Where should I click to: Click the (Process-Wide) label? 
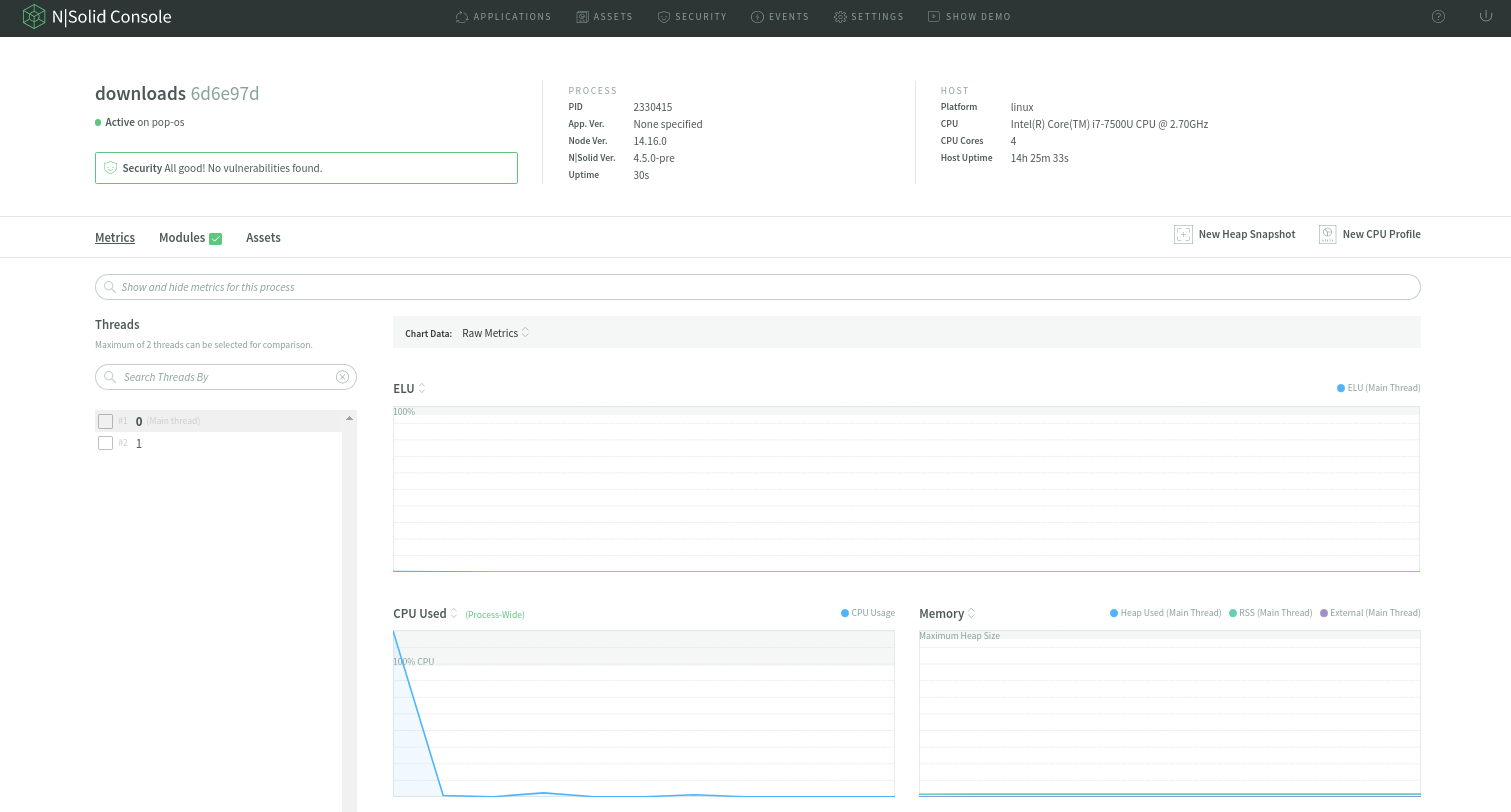495,614
